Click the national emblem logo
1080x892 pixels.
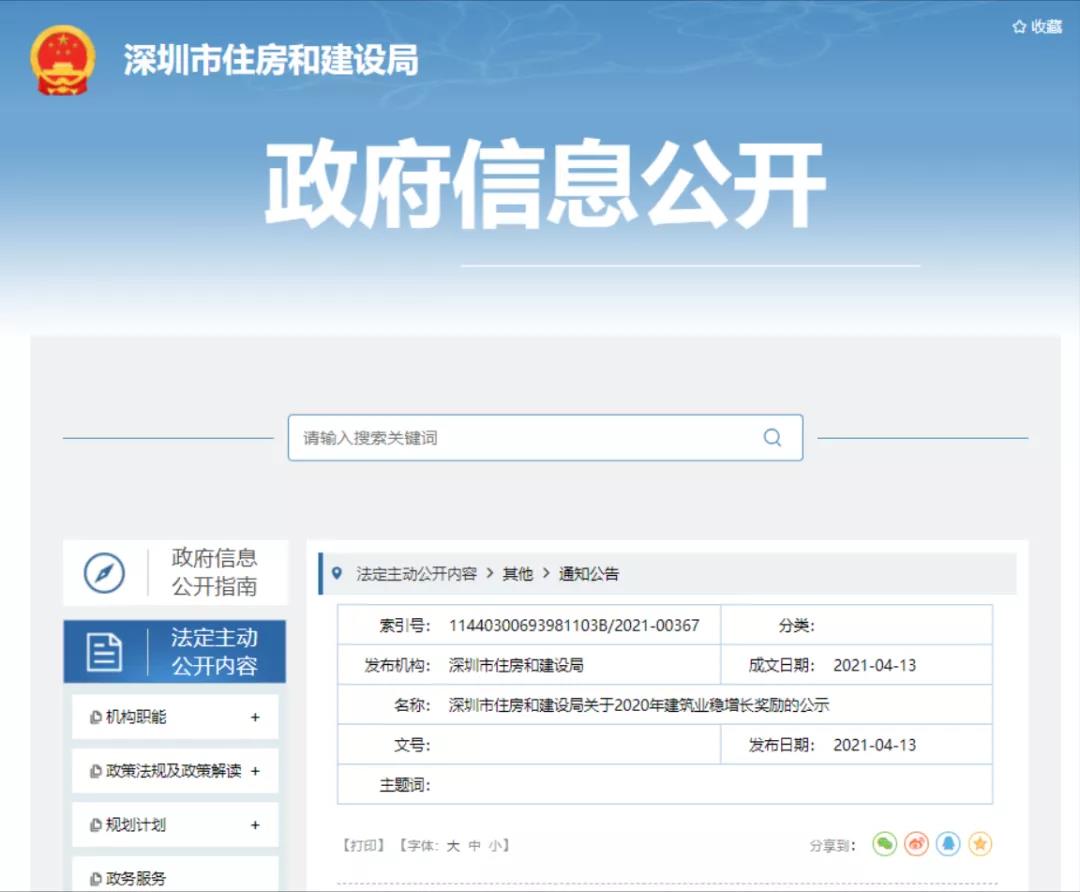(x=63, y=60)
